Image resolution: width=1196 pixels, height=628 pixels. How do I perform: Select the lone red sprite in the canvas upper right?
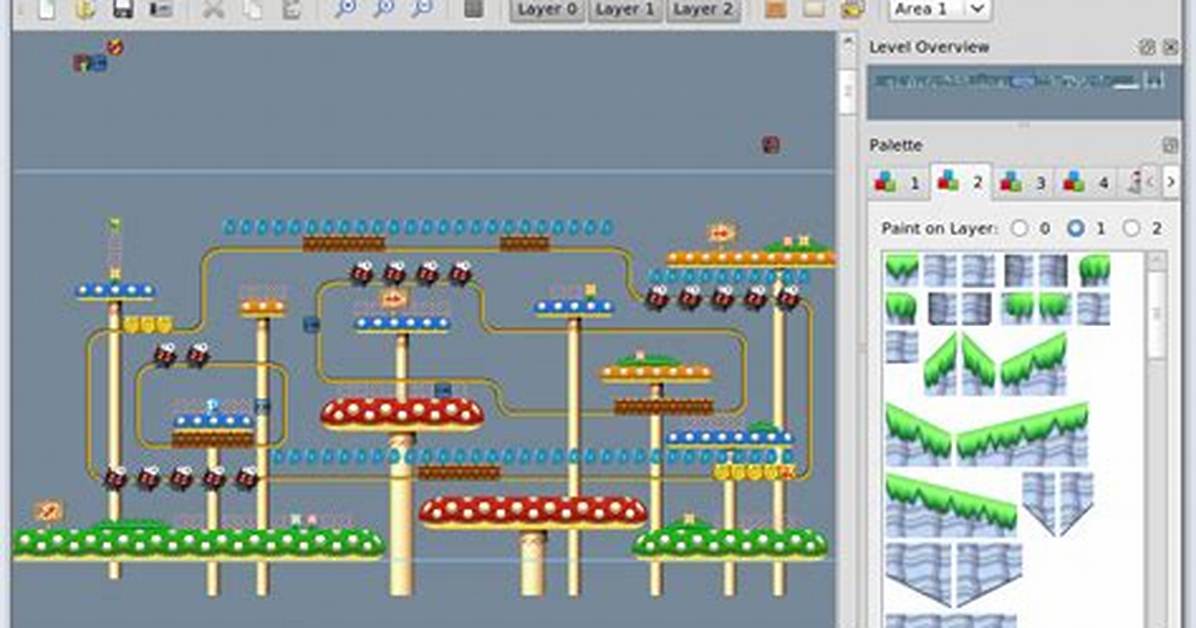click(x=771, y=145)
